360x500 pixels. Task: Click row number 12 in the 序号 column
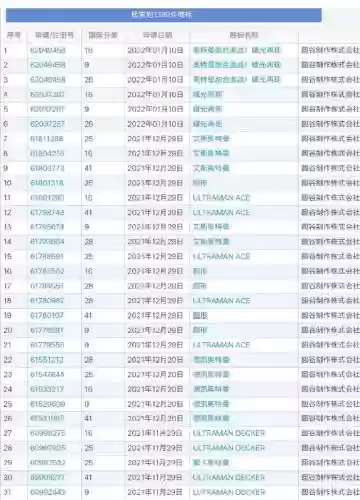point(7,212)
